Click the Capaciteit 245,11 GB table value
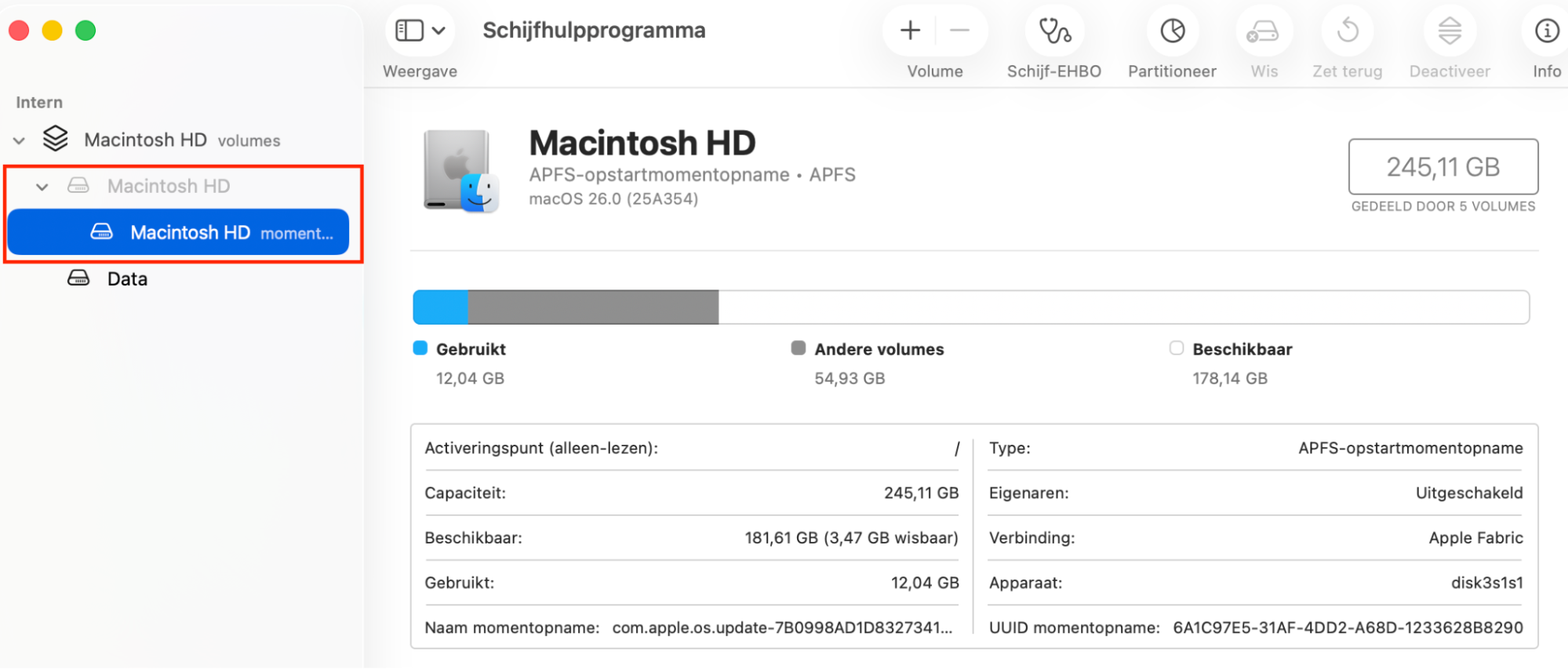This screenshot has height=669, width=1568. (x=921, y=493)
